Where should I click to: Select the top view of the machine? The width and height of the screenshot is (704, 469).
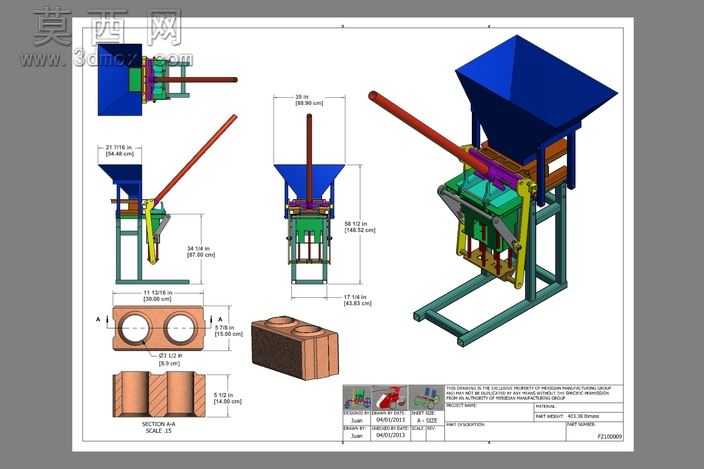click(167, 79)
